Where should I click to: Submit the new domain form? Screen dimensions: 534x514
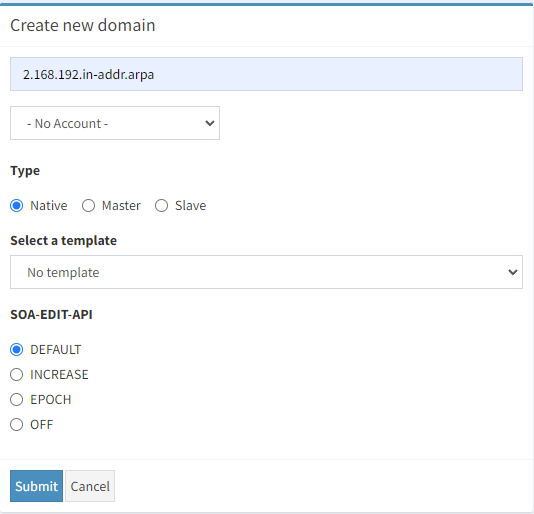[36, 486]
